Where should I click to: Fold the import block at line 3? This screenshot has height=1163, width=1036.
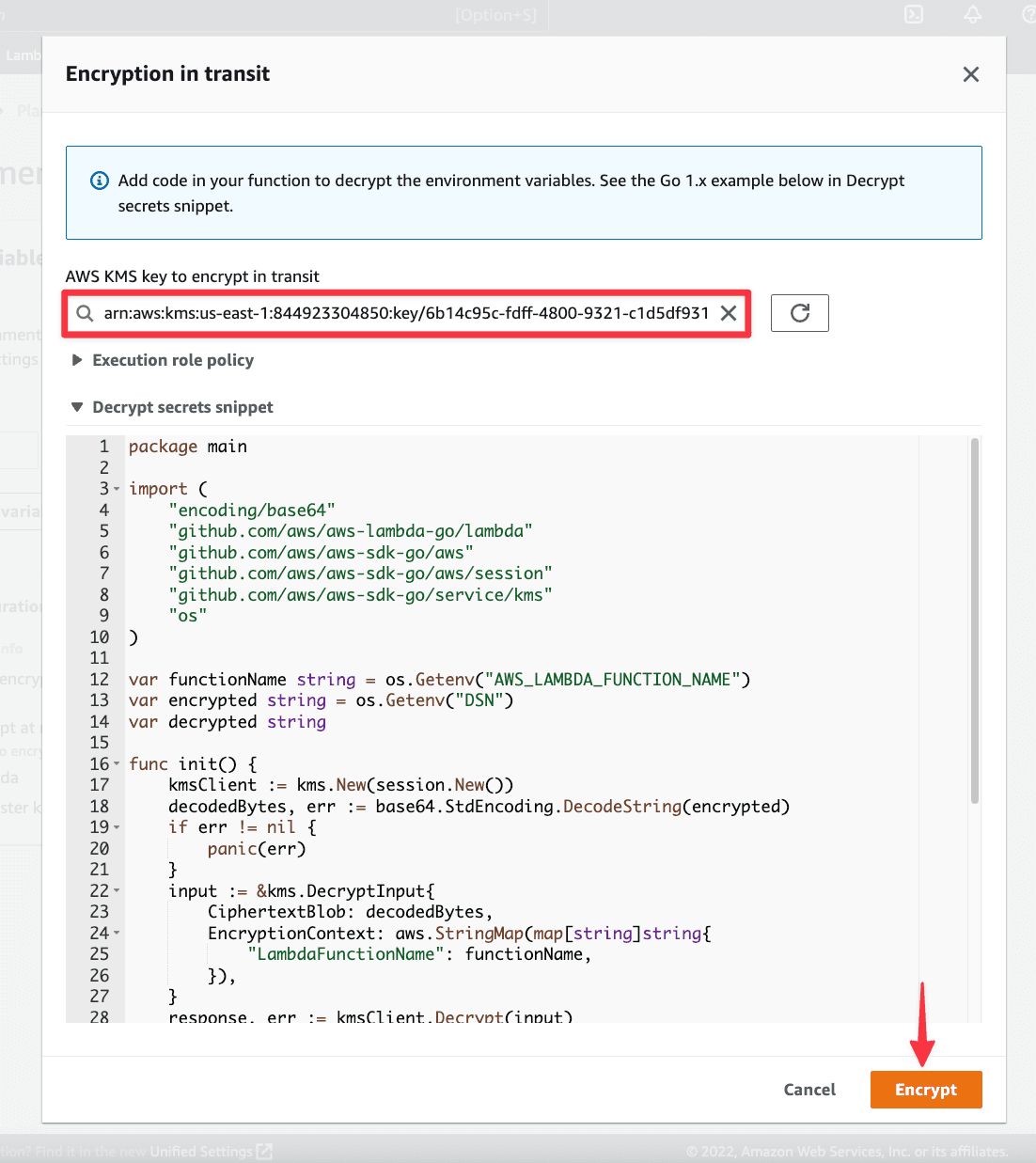tap(117, 489)
